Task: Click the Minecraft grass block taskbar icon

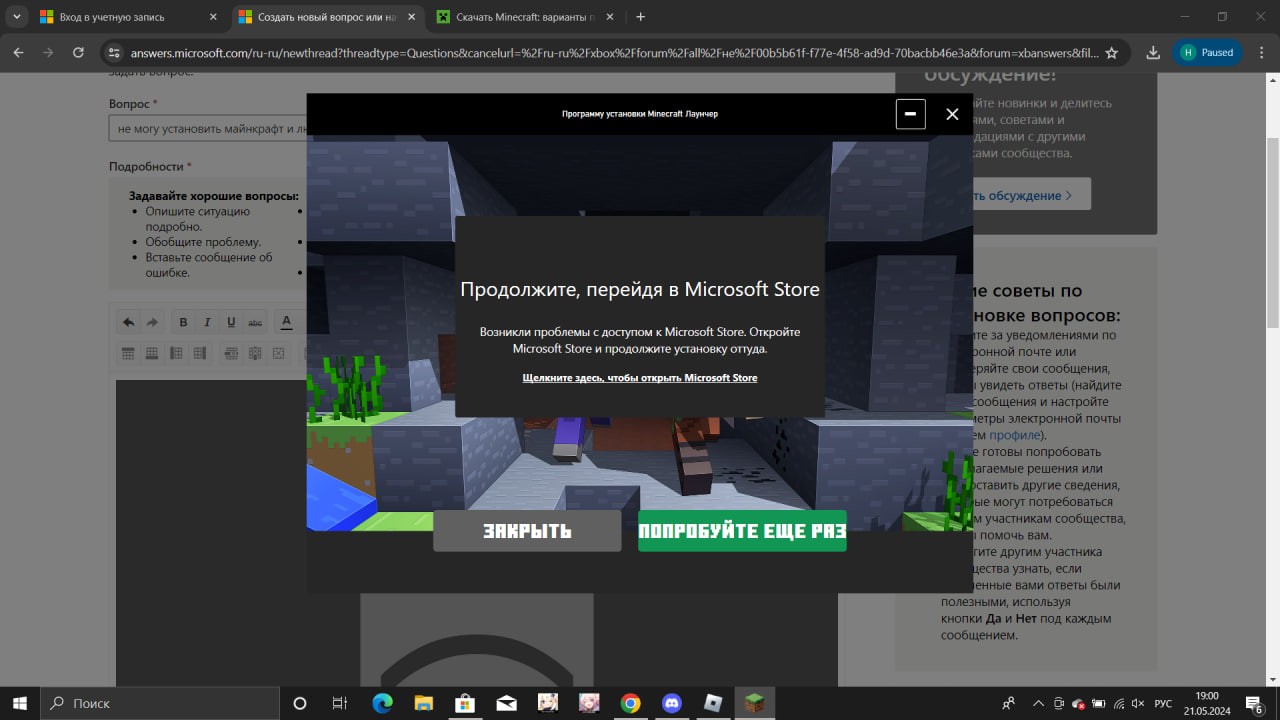Action: point(755,703)
